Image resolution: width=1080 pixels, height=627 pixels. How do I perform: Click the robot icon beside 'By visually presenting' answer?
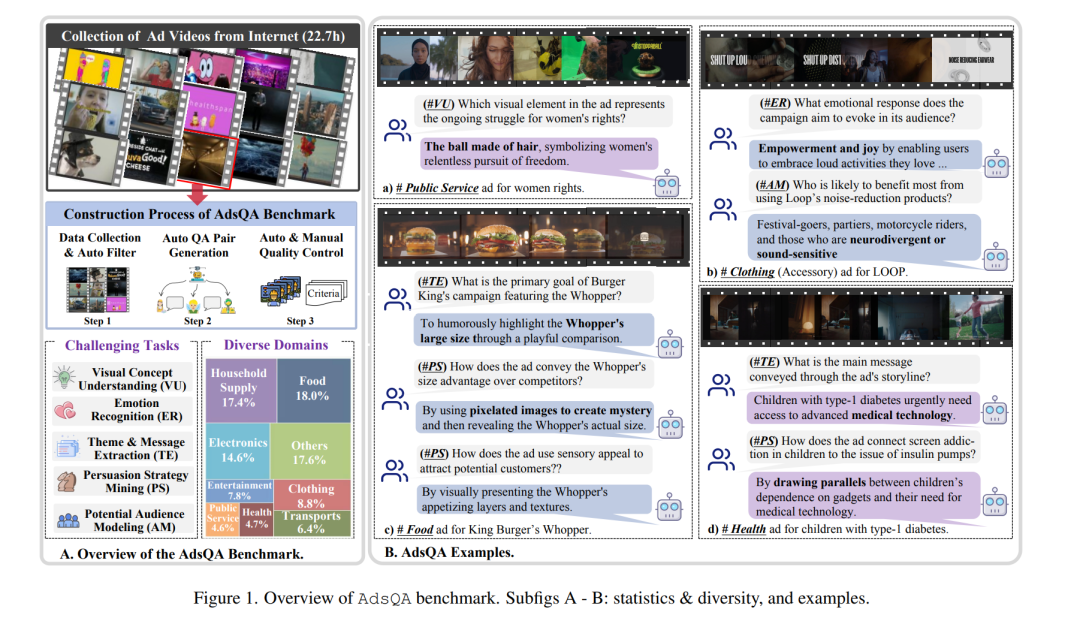click(669, 507)
